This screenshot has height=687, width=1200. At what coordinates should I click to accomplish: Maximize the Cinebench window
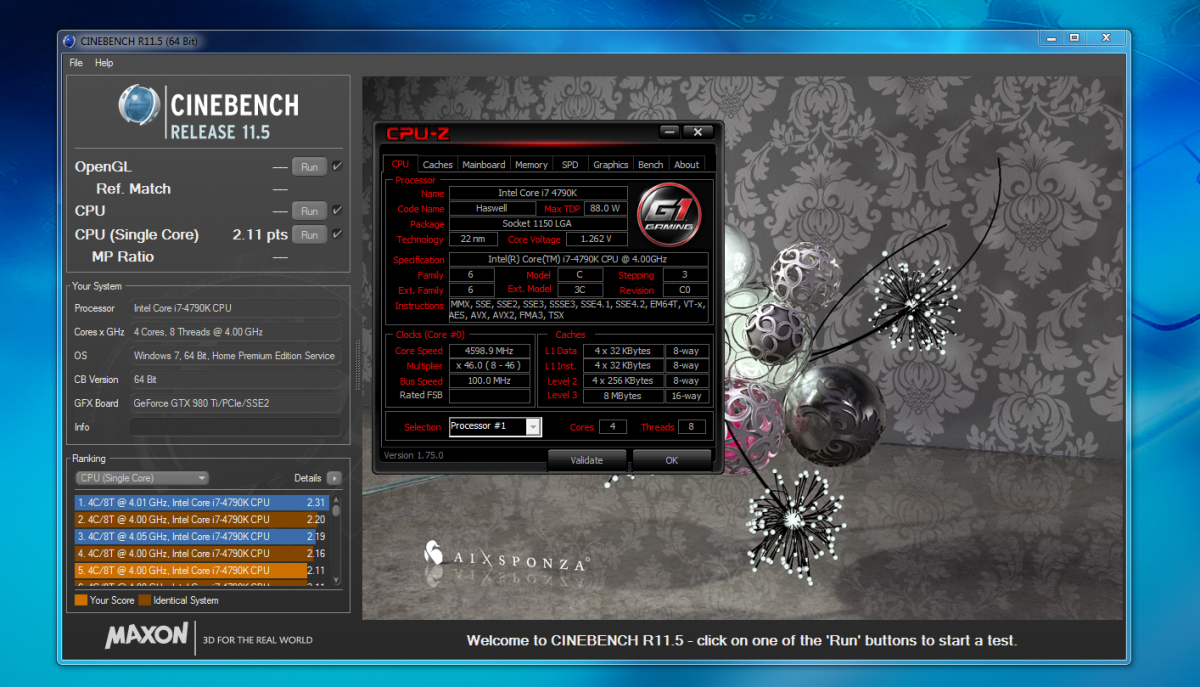point(1074,37)
